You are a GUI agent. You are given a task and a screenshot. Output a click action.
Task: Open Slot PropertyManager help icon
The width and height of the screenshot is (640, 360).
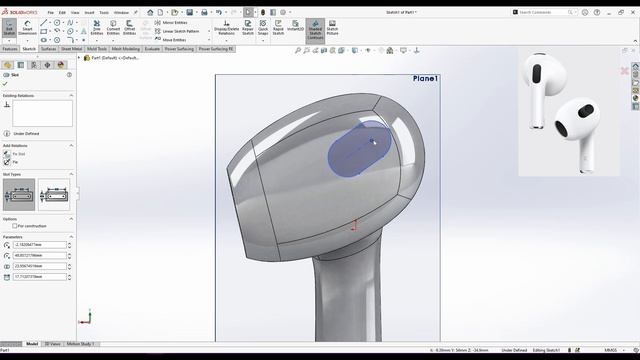[69, 75]
